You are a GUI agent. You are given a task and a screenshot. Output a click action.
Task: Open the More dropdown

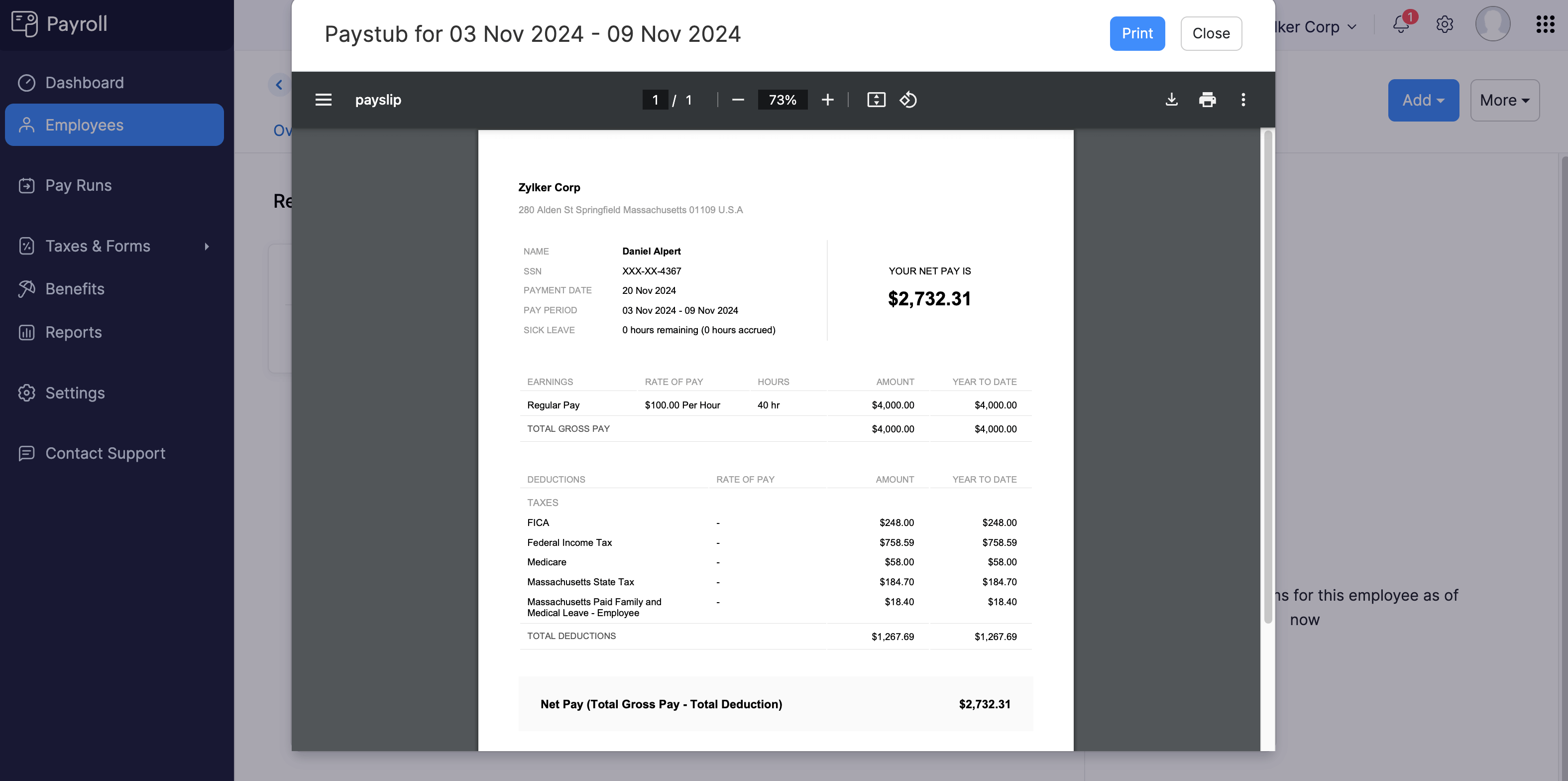(x=1504, y=100)
